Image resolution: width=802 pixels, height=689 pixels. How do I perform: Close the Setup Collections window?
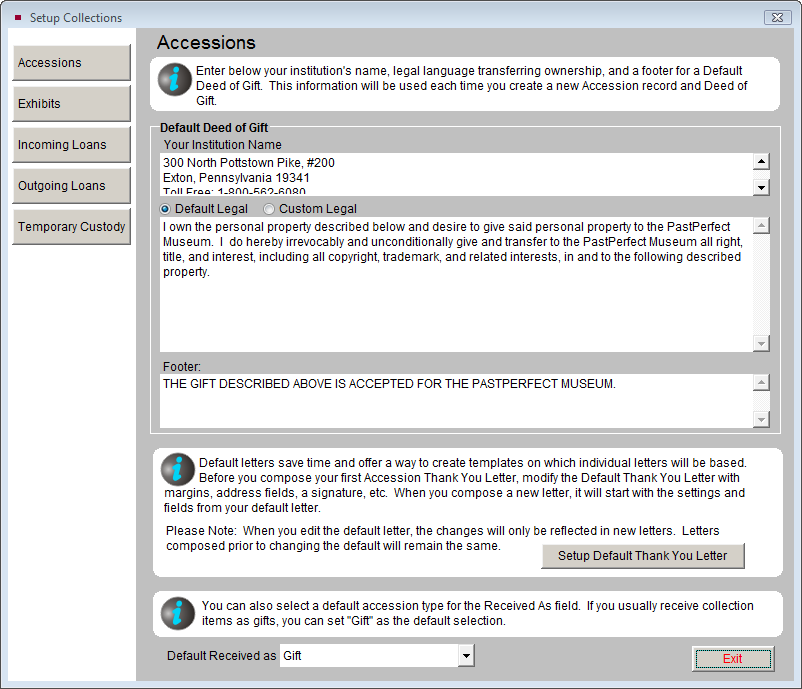pyautogui.click(x=777, y=17)
